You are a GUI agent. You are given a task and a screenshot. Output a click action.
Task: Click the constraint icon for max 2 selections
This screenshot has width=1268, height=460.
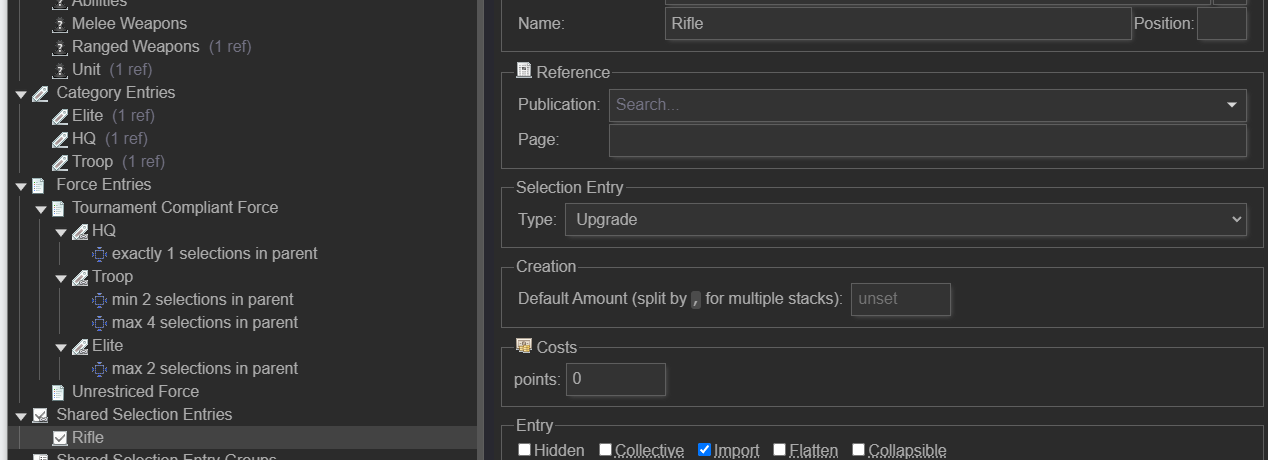tap(99, 369)
